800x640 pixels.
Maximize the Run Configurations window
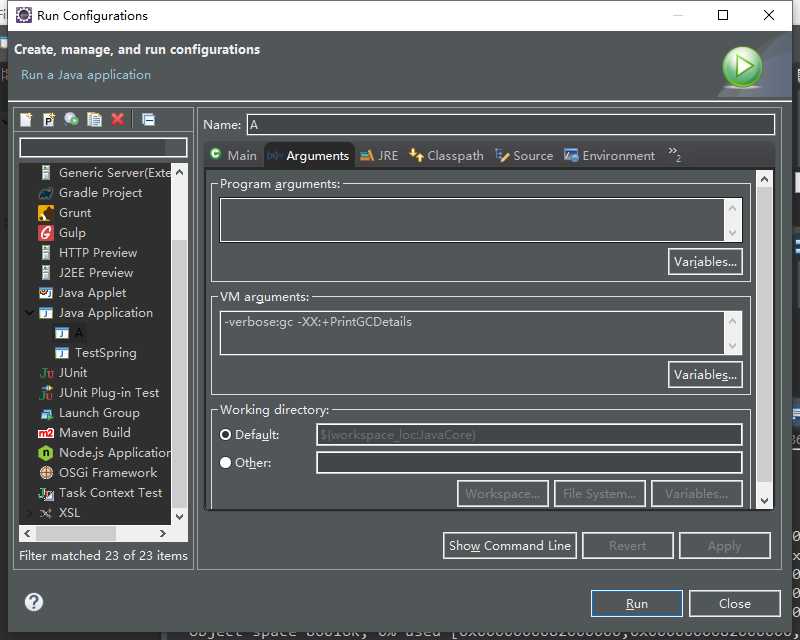723,15
